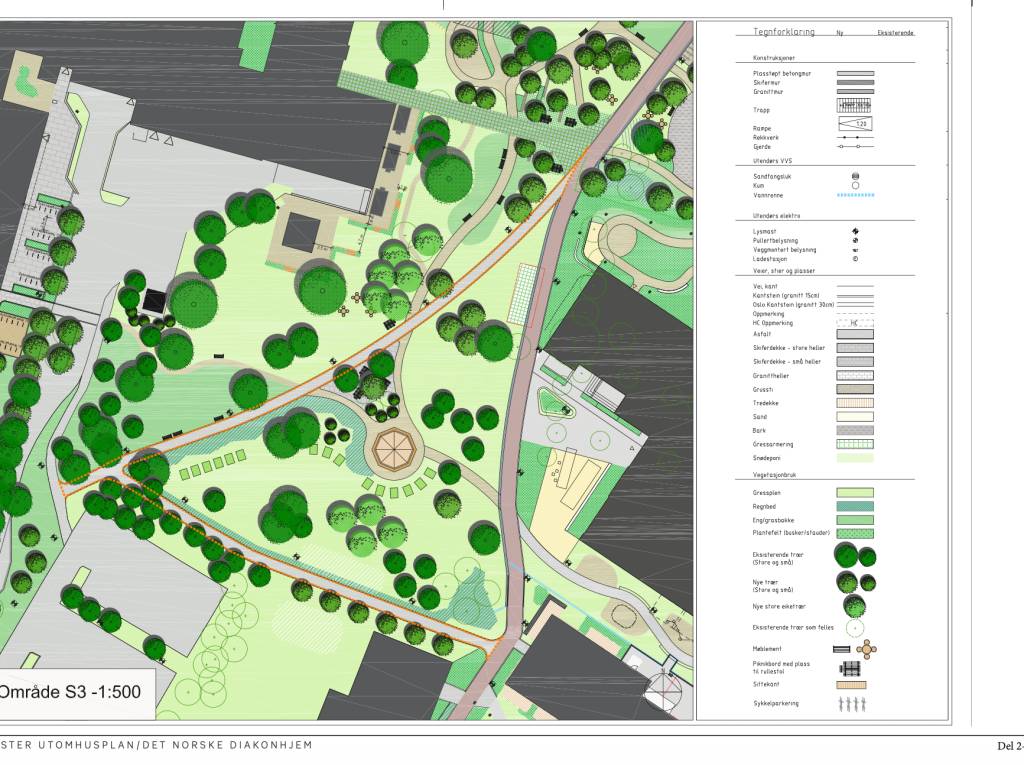
Task: Click the blue Vannrenne dotted line sample
Action: 855,195
